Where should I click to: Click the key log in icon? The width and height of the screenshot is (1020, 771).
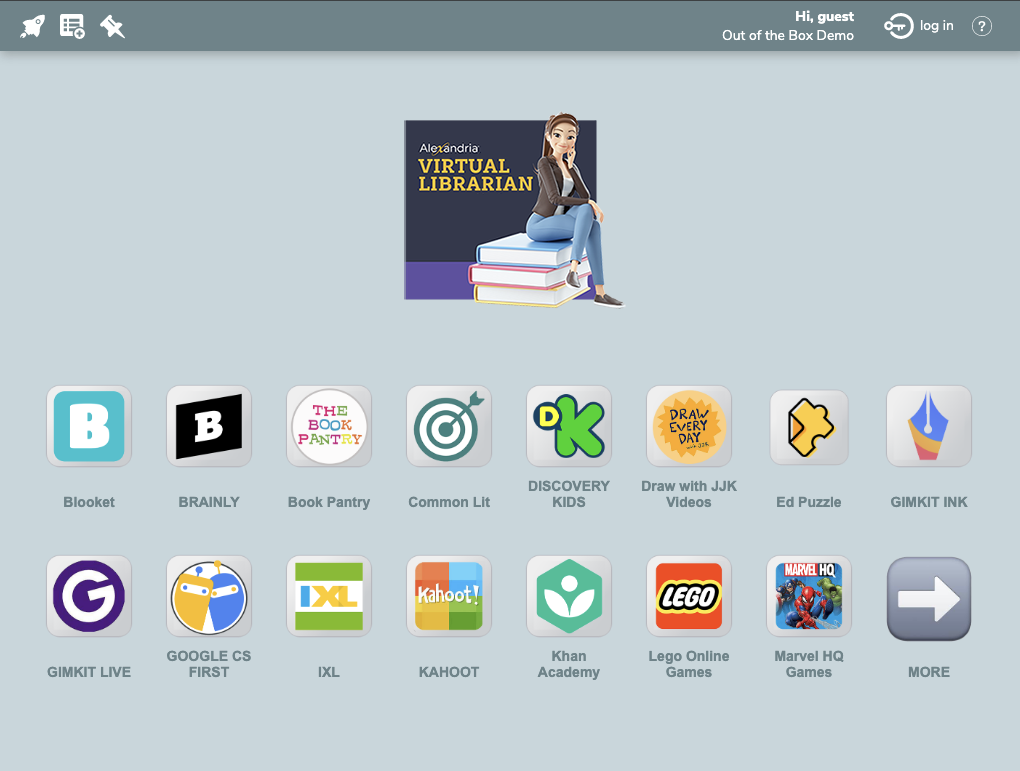pos(898,26)
